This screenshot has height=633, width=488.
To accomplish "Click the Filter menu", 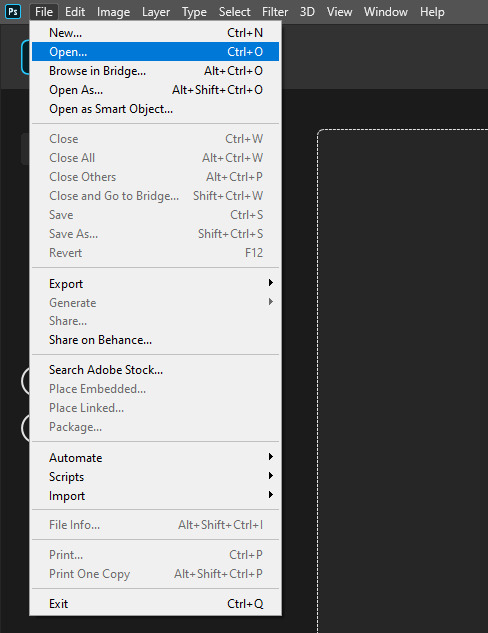I will click(x=275, y=12).
